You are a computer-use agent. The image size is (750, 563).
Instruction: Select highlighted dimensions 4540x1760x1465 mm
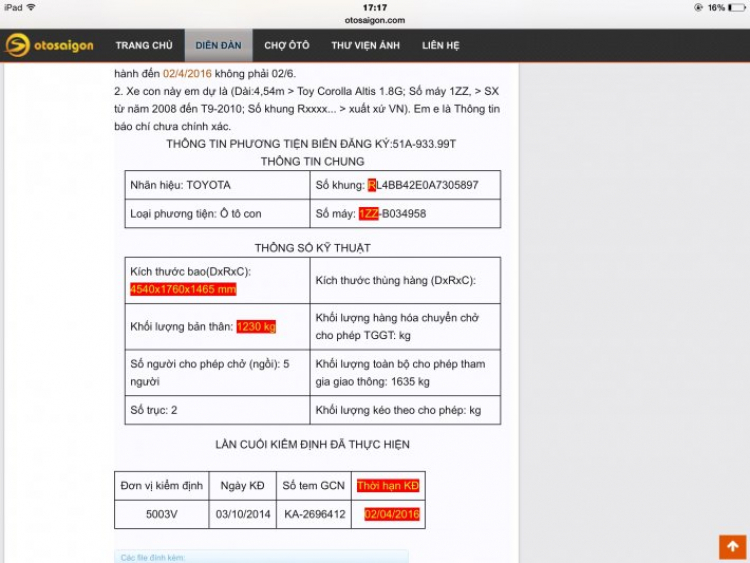[183, 289]
